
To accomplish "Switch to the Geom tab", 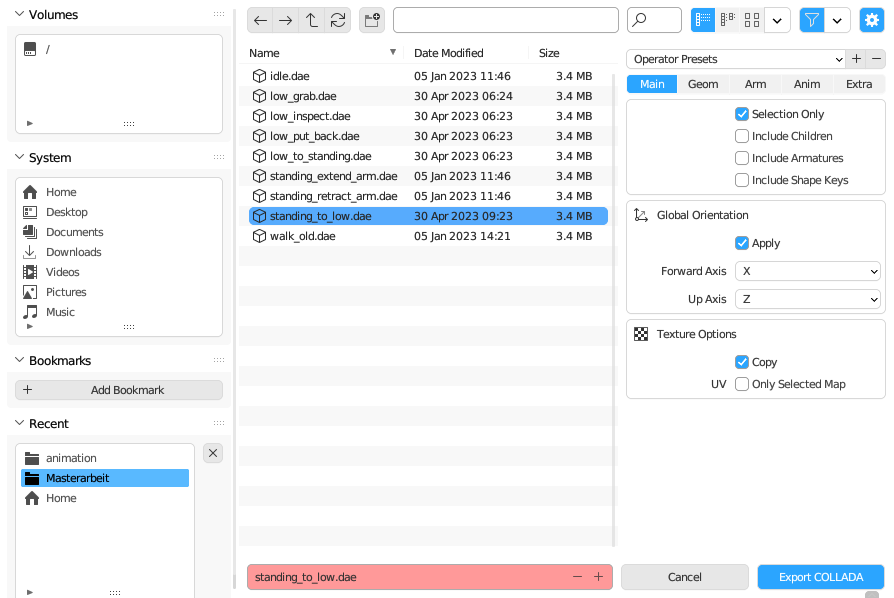I will [703, 84].
